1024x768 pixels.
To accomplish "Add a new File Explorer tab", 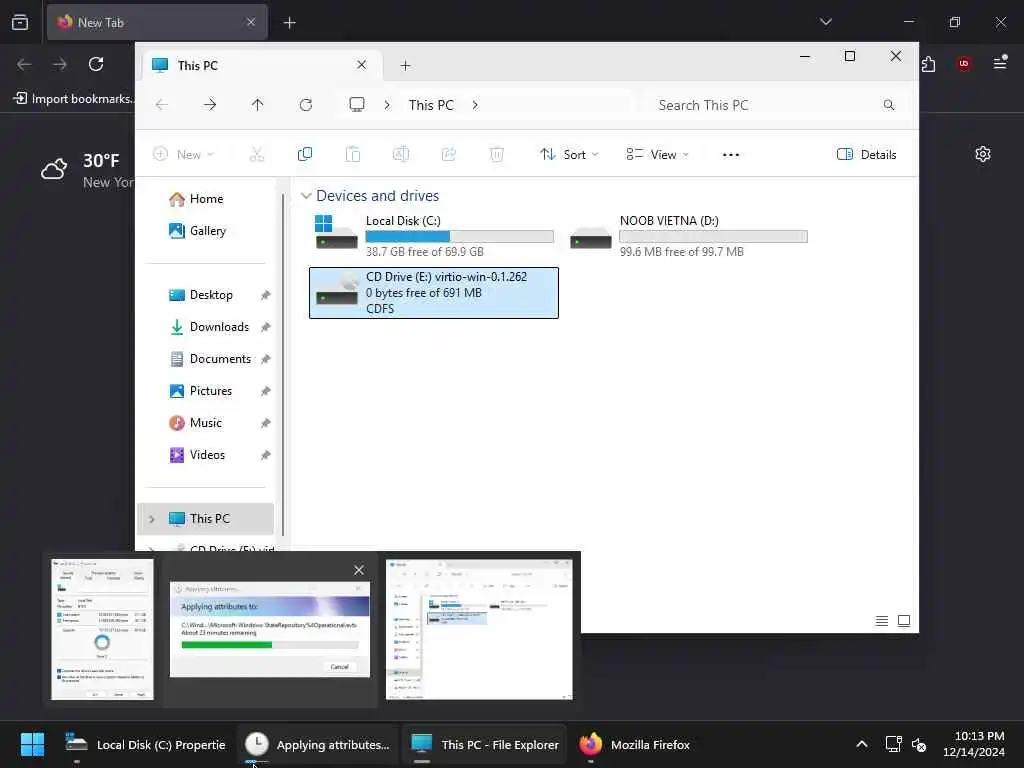I will coord(406,65).
